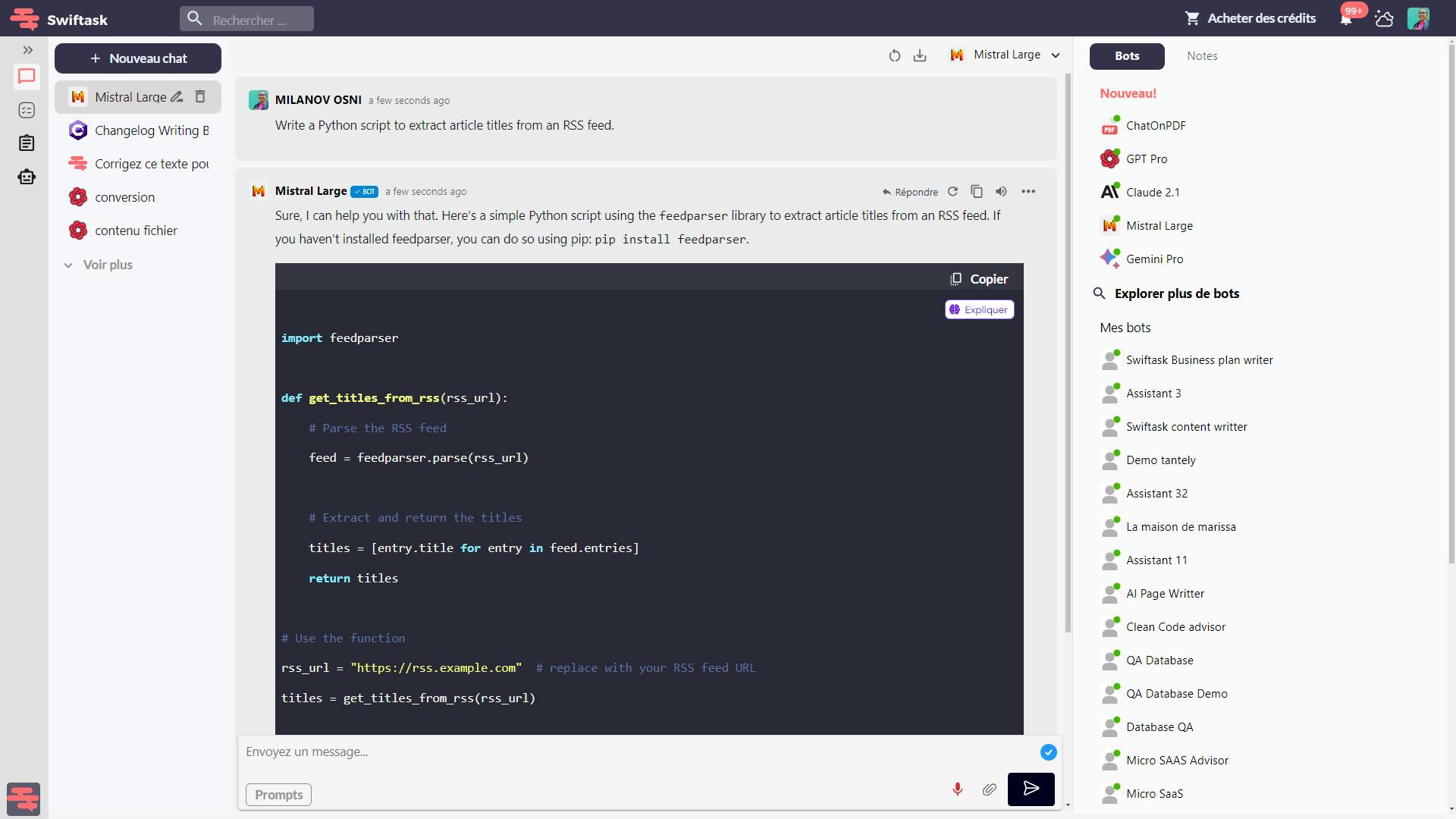Click the Envoyez un message input field
This screenshot has height=819, width=1456.
point(637,752)
